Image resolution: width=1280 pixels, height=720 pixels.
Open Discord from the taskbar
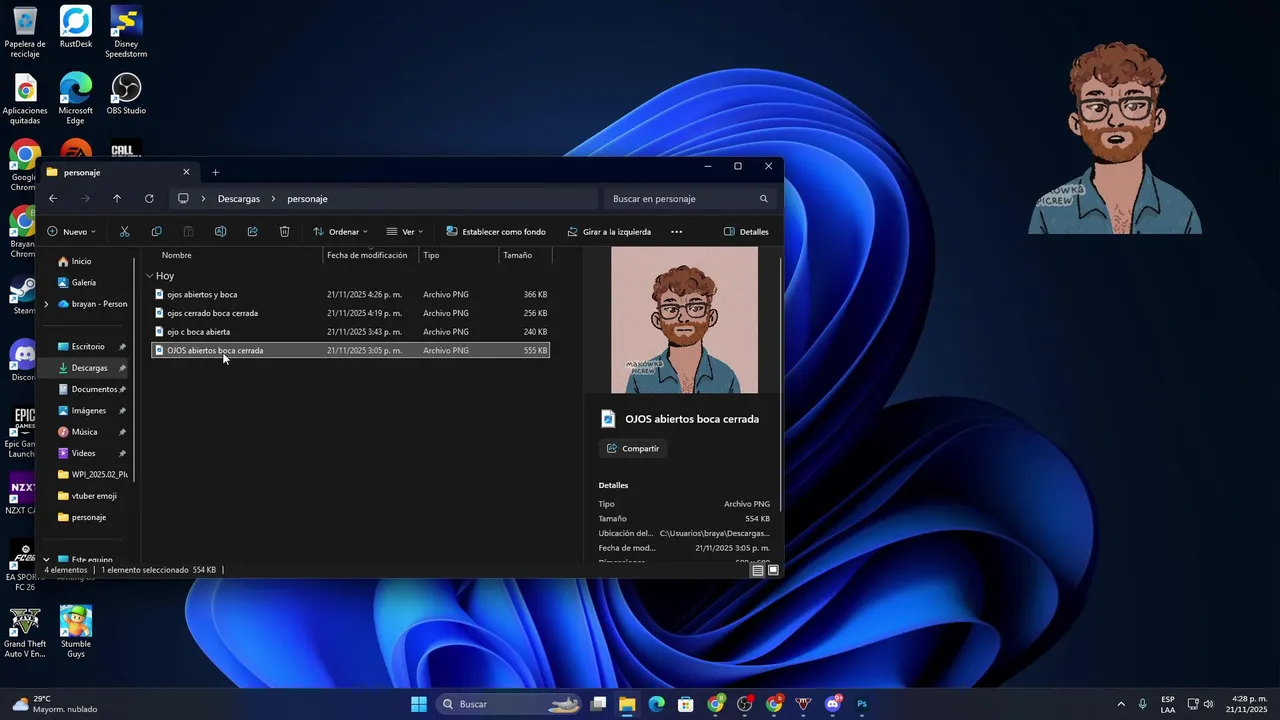coord(833,704)
